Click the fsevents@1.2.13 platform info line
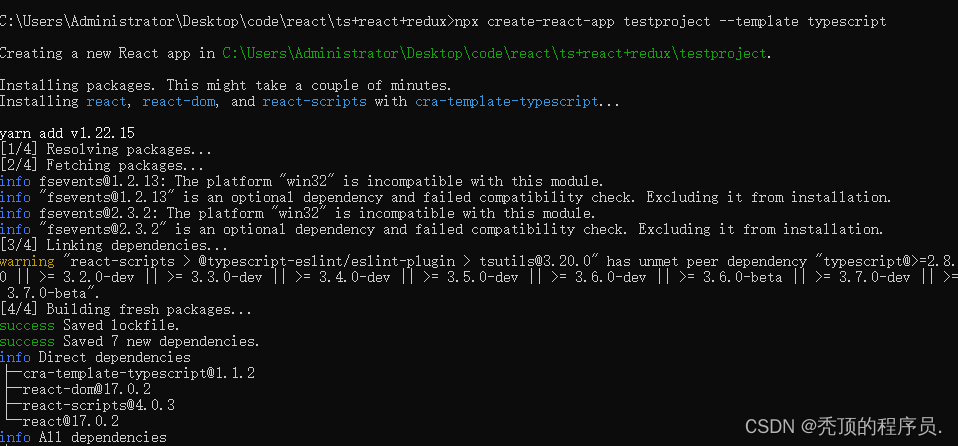 [x=301, y=181]
